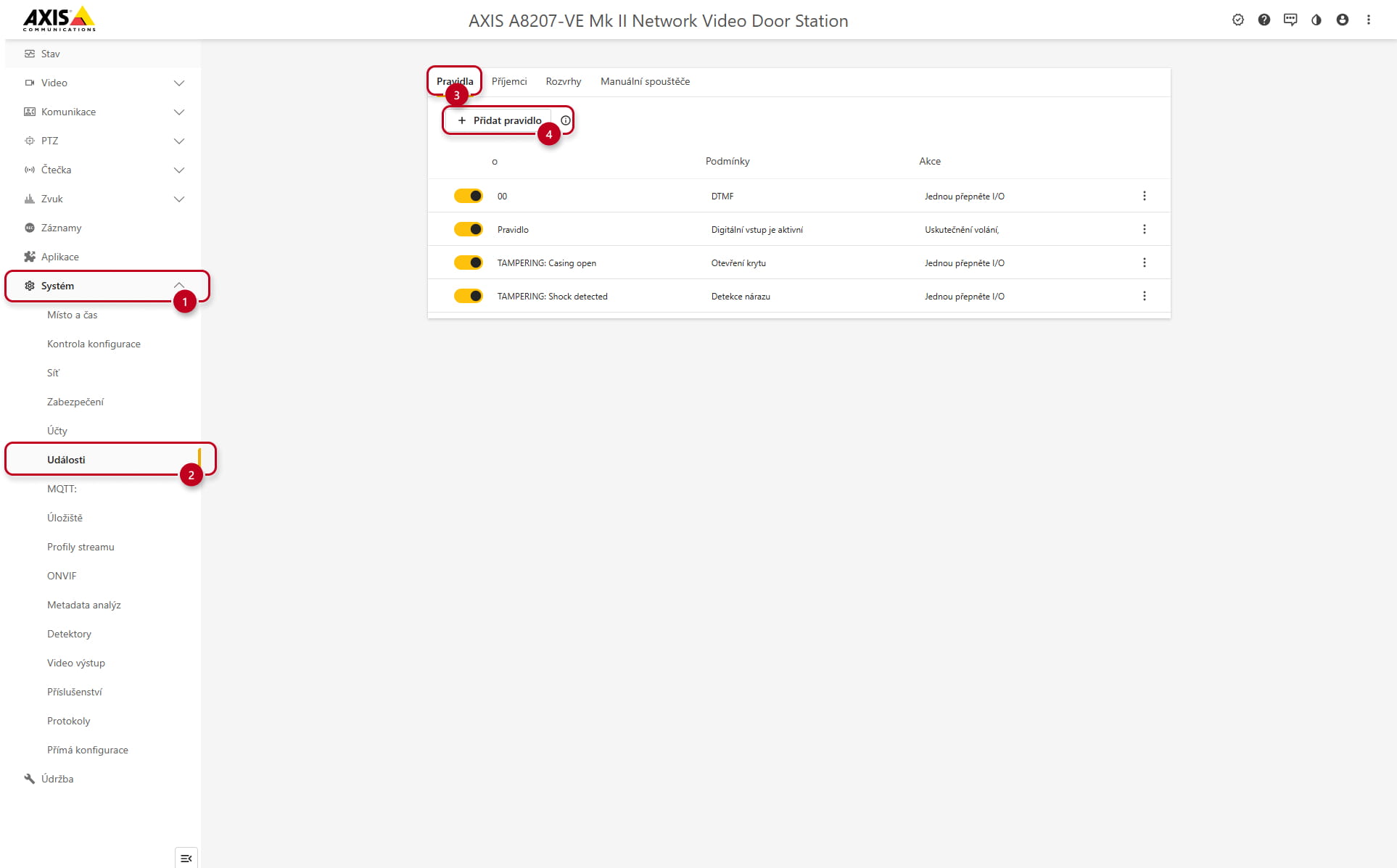
Task: Open the options menu for rule Pravidlo
Action: pyautogui.click(x=1145, y=229)
